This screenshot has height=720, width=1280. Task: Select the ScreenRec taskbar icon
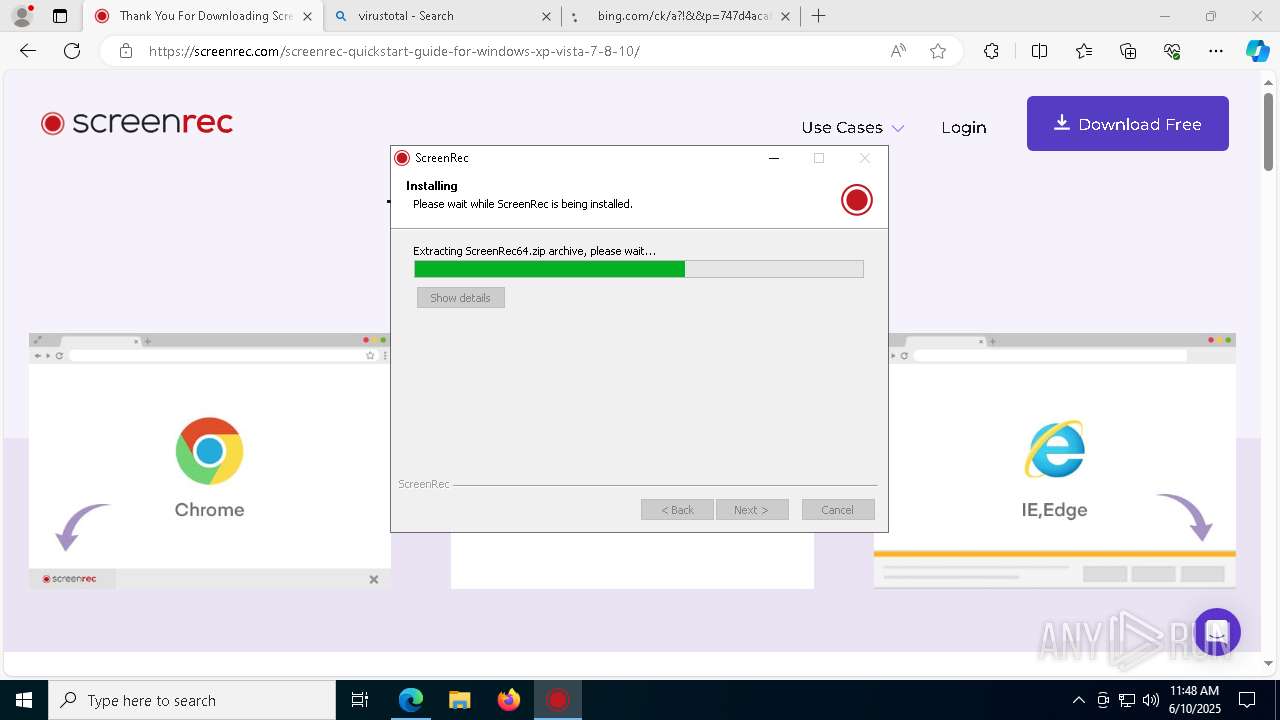558,700
